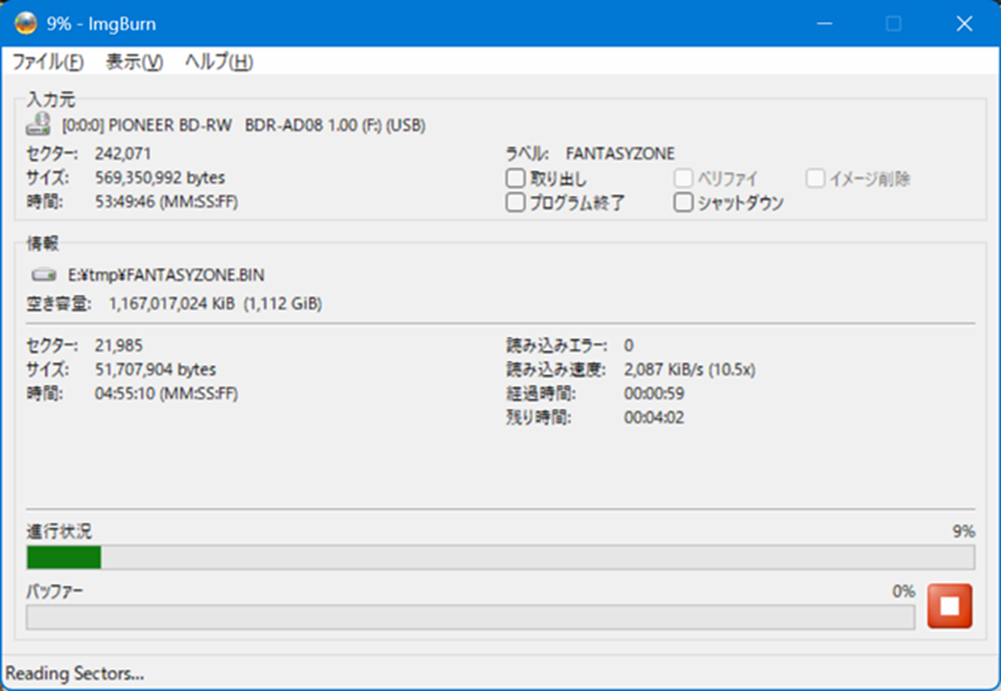
Task: Click the バッファー buffer bar
Action: (470, 617)
